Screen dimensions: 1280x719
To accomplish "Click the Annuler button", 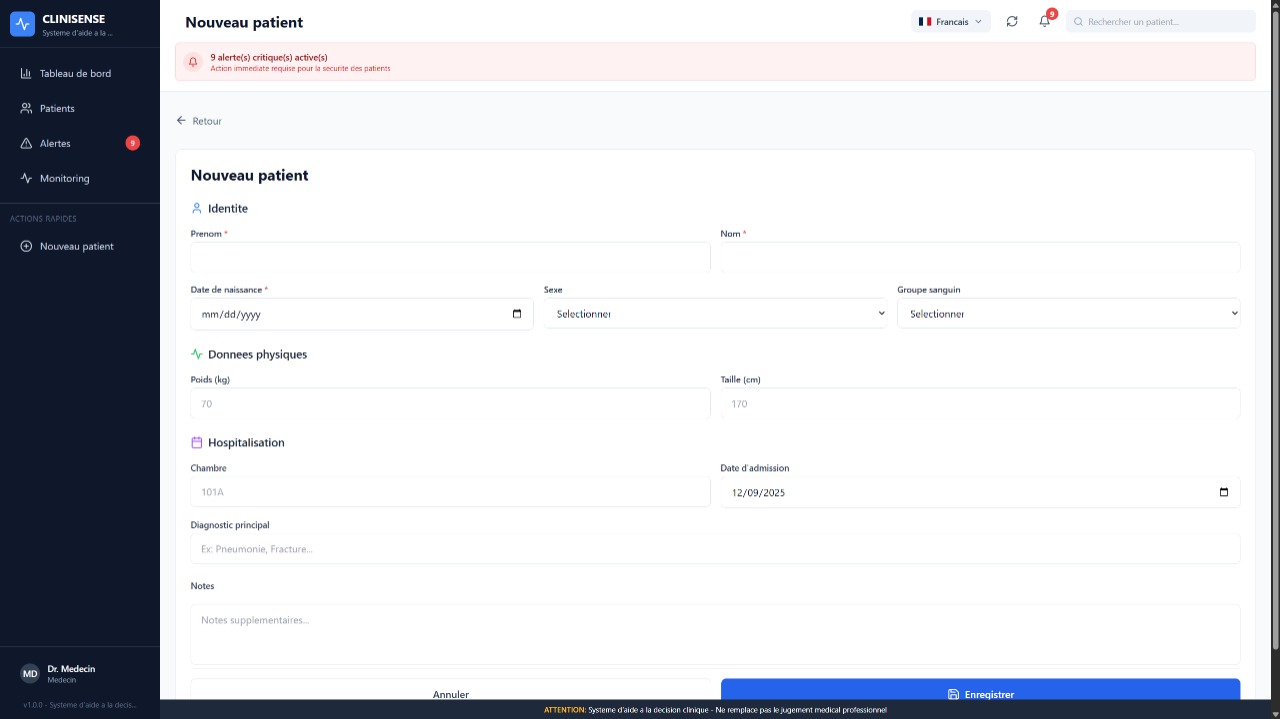I will tap(450, 690).
